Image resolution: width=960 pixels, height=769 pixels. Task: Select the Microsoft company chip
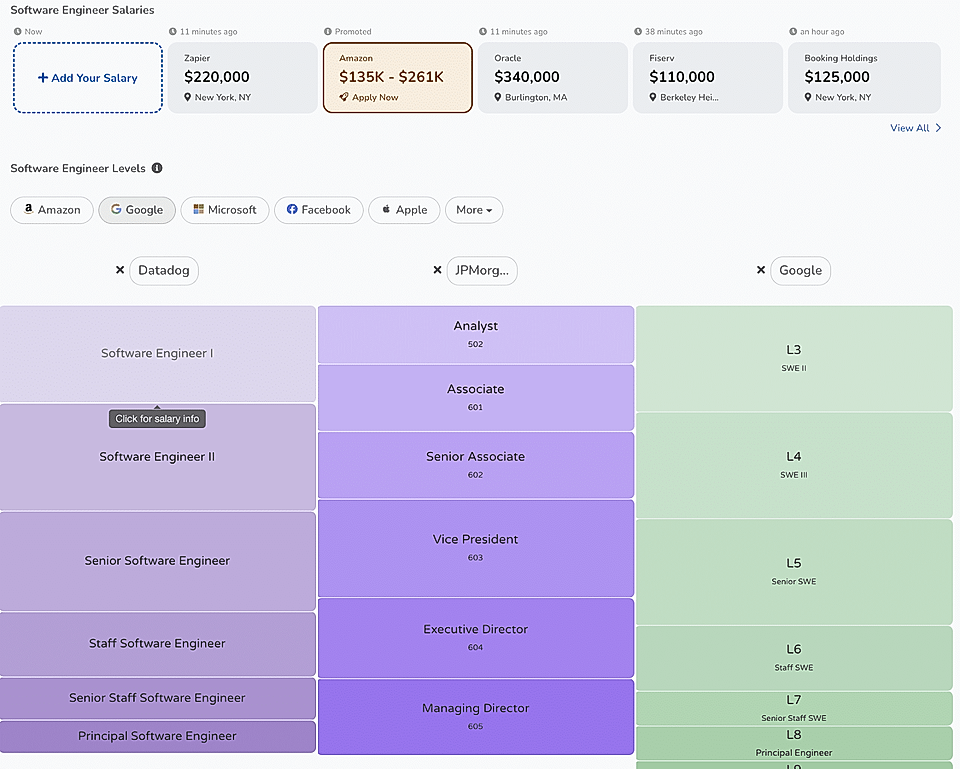[x=225, y=210]
